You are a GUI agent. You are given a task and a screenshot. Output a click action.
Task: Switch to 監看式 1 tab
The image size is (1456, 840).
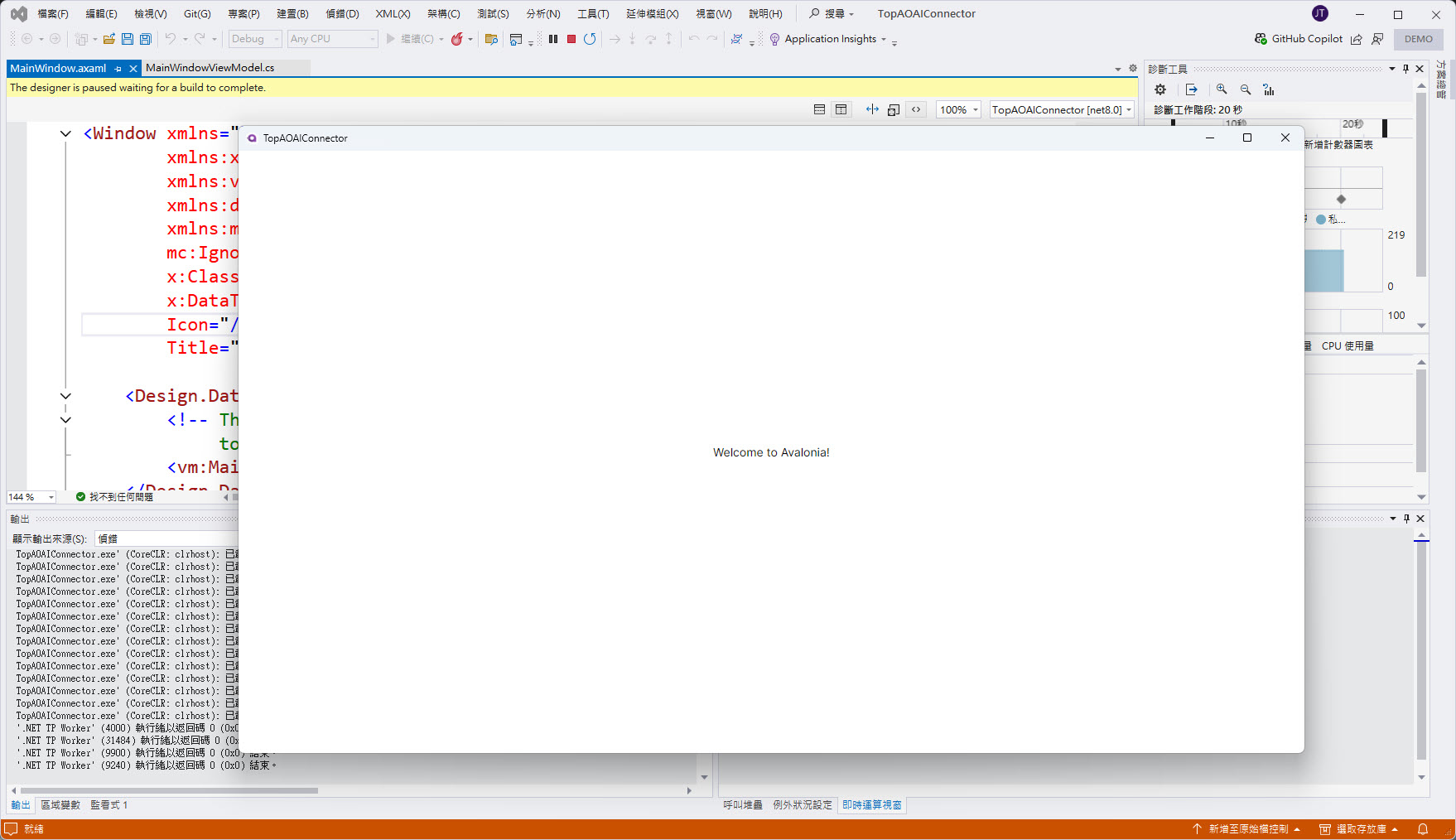(109, 805)
